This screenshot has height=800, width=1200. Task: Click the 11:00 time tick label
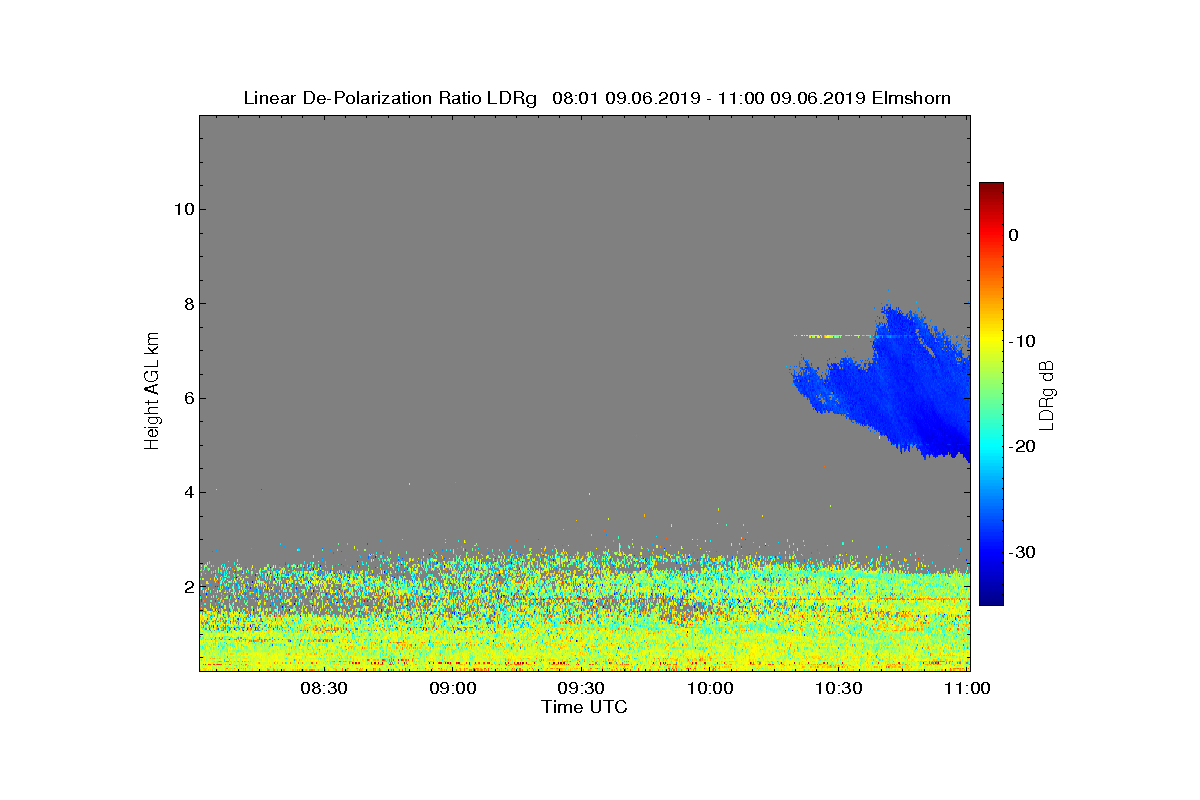pos(967,688)
